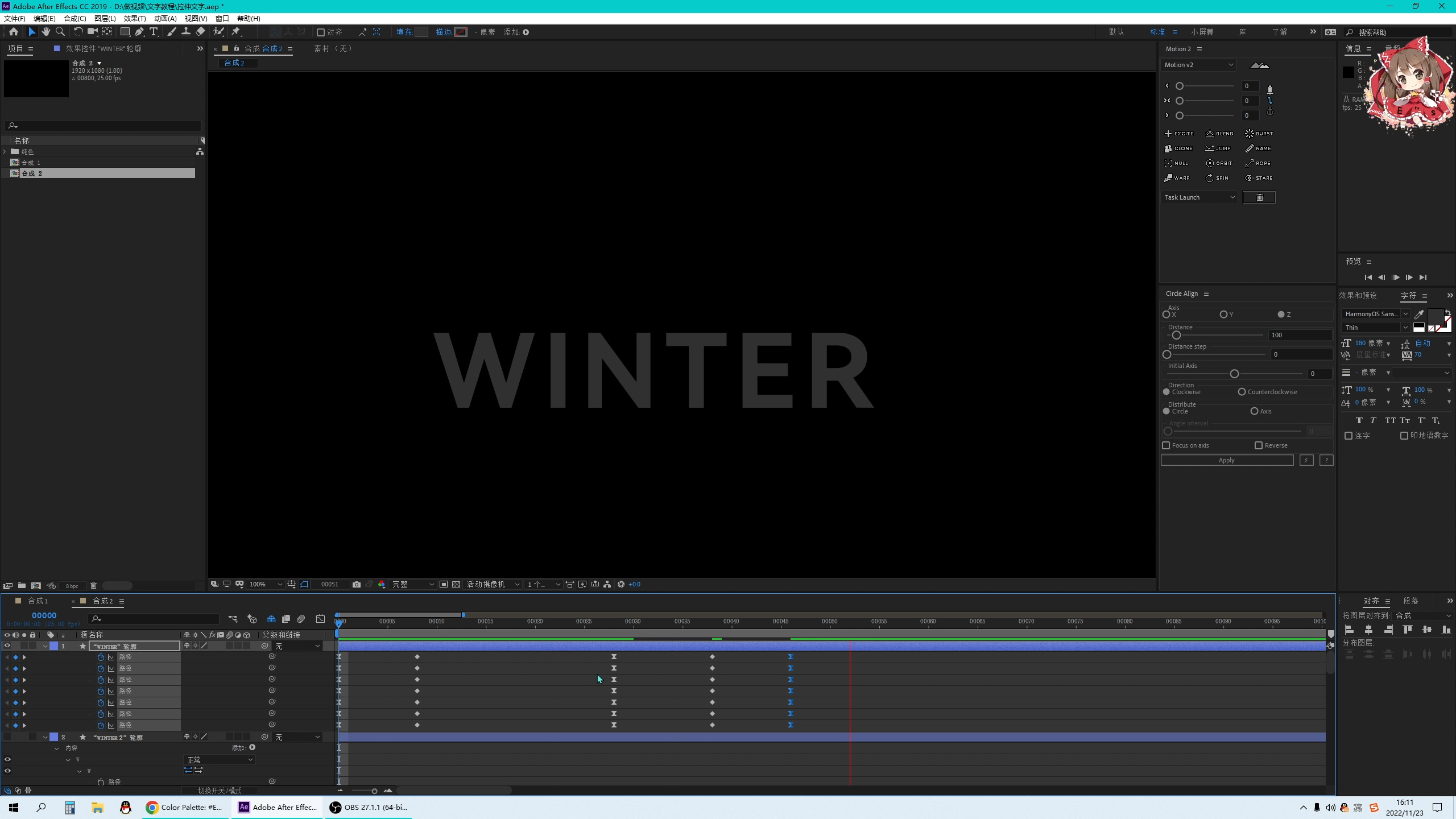Select the Rectangle shape tool

click(125, 32)
